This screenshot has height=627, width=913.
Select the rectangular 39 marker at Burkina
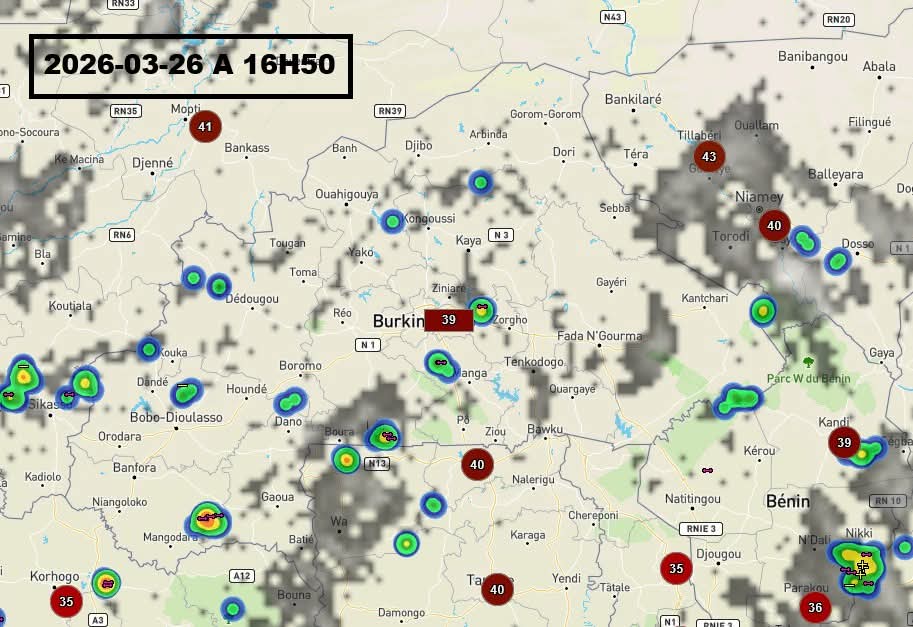pyautogui.click(x=448, y=320)
